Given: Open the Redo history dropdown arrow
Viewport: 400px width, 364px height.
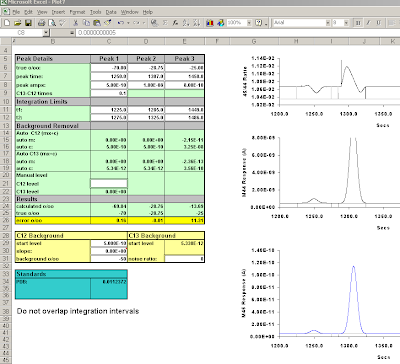Looking at the screenshot, I should point(144,23).
